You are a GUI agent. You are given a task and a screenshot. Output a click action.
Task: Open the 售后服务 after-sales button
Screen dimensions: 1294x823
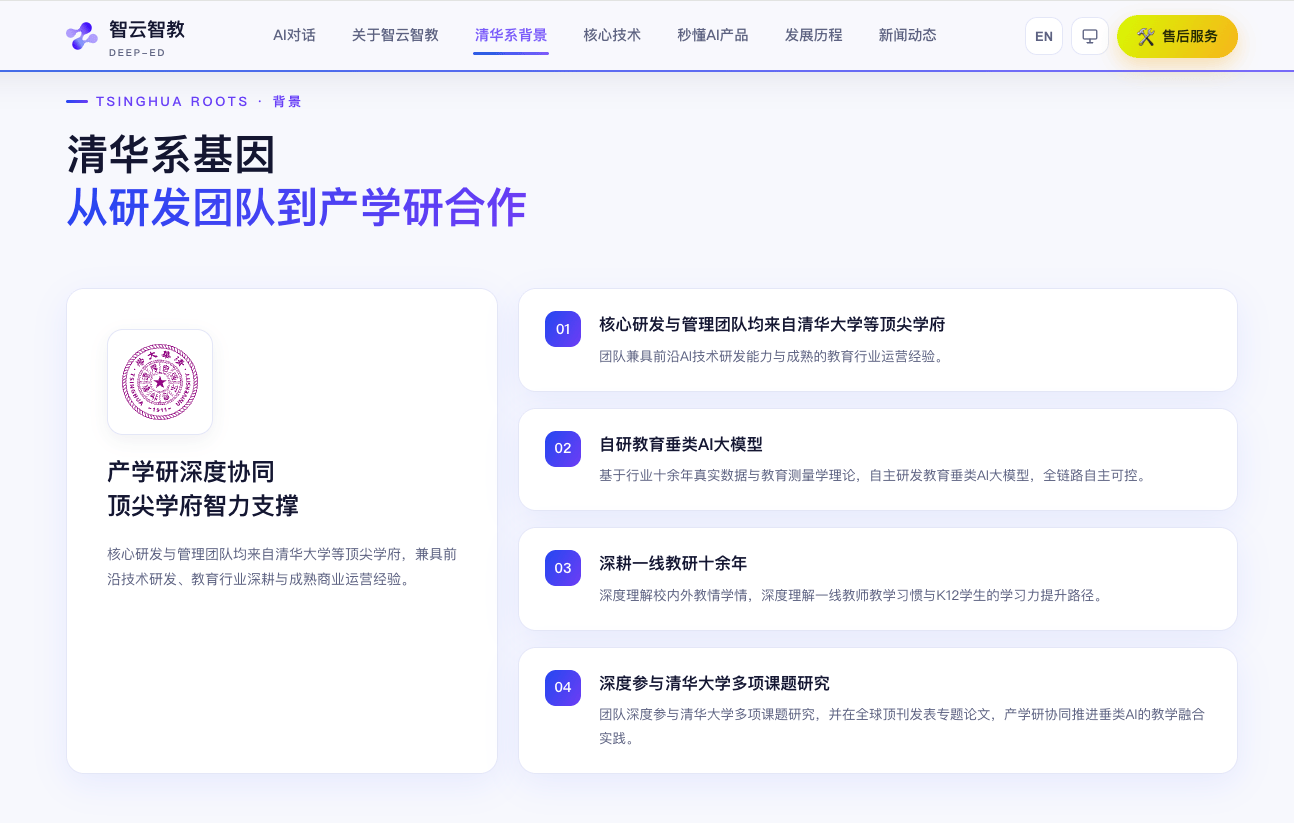[x=1177, y=36]
